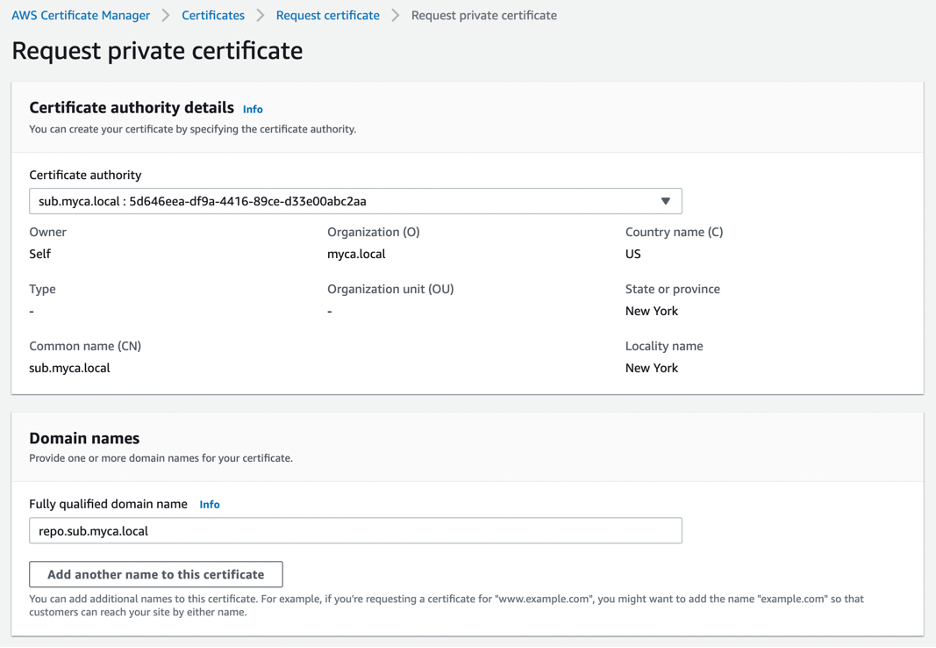Go to Request certificate breadcrumb page
Screen dimensions: 936x648
329,15
